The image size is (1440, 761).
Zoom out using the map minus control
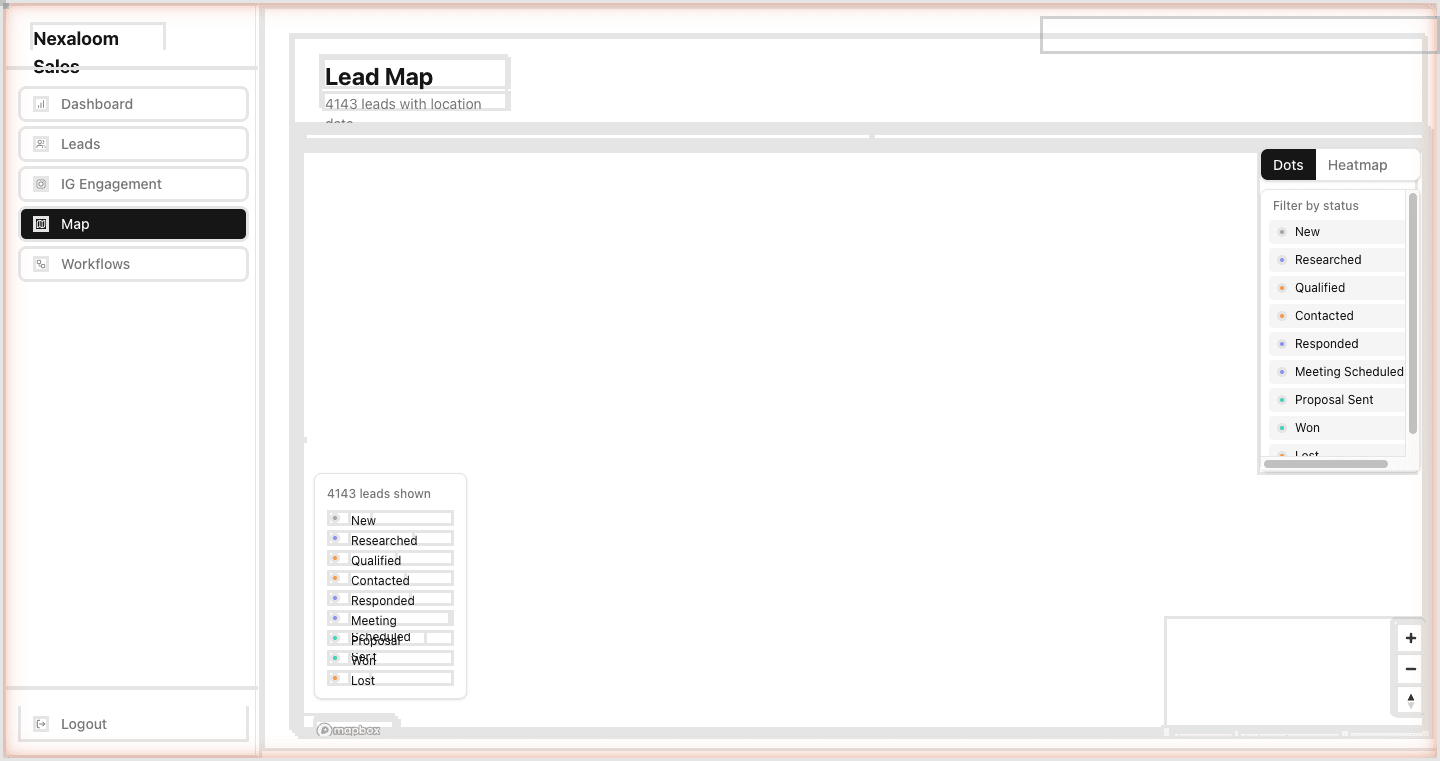point(1410,668)
